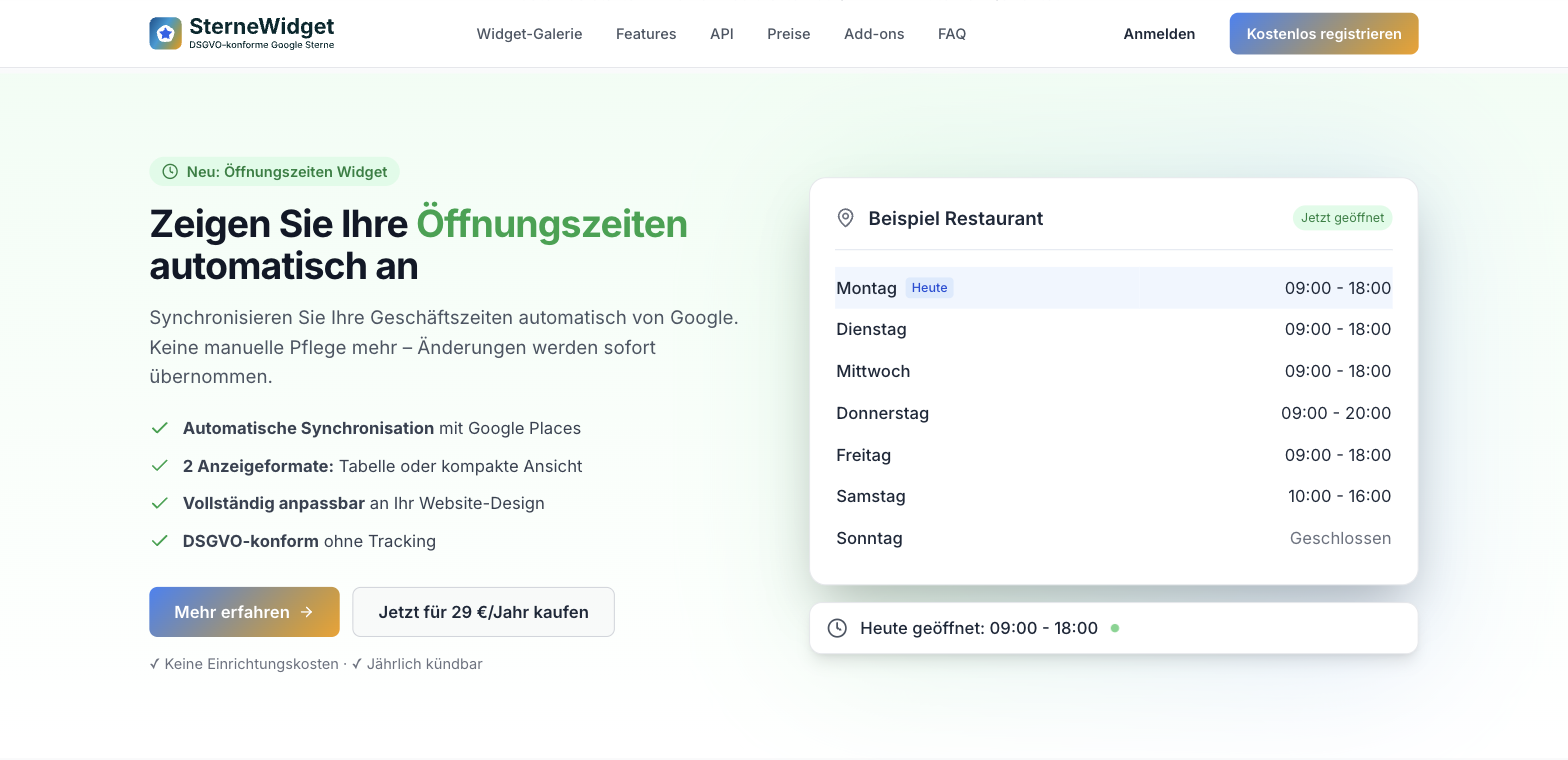Select the Sonntag row label
The width and height of the screenshot is (1568, 760).
point(870,538)
